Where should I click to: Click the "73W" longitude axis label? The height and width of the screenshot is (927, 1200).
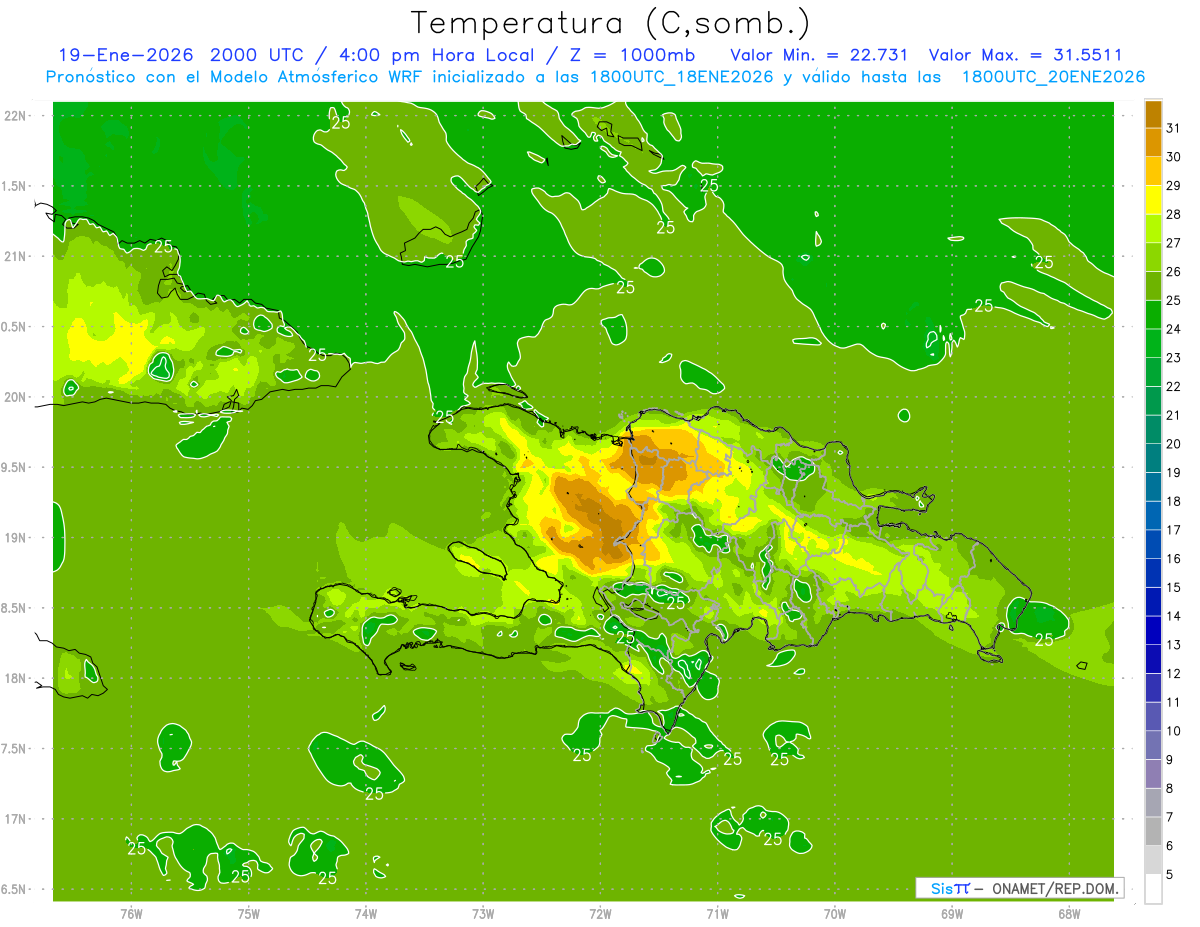[x=483, y=913]
